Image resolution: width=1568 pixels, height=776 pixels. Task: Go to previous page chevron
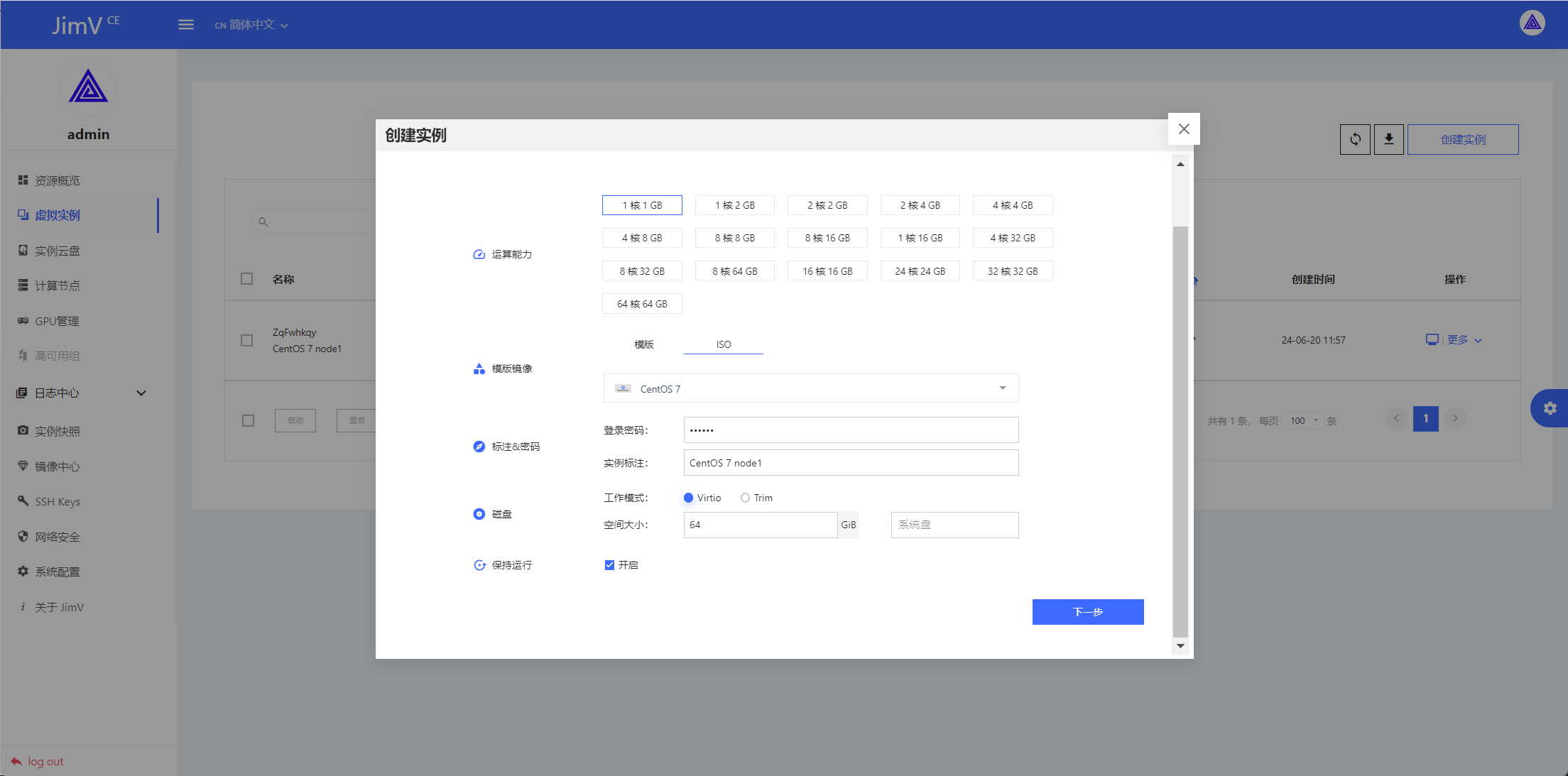pyautogui.click(x=1396, y=418)
